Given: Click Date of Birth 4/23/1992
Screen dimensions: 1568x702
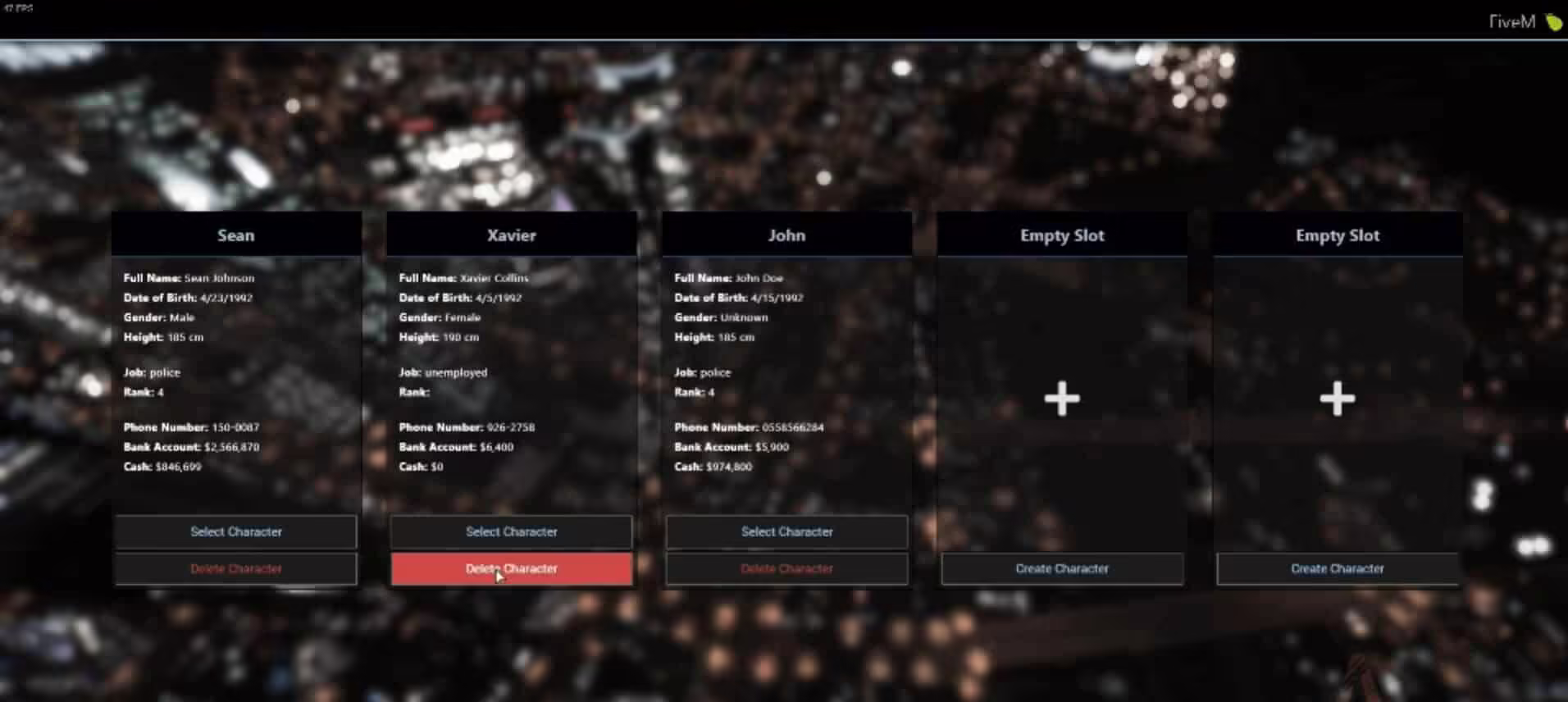Looking at the screenshot, I should tap(188, 298).
